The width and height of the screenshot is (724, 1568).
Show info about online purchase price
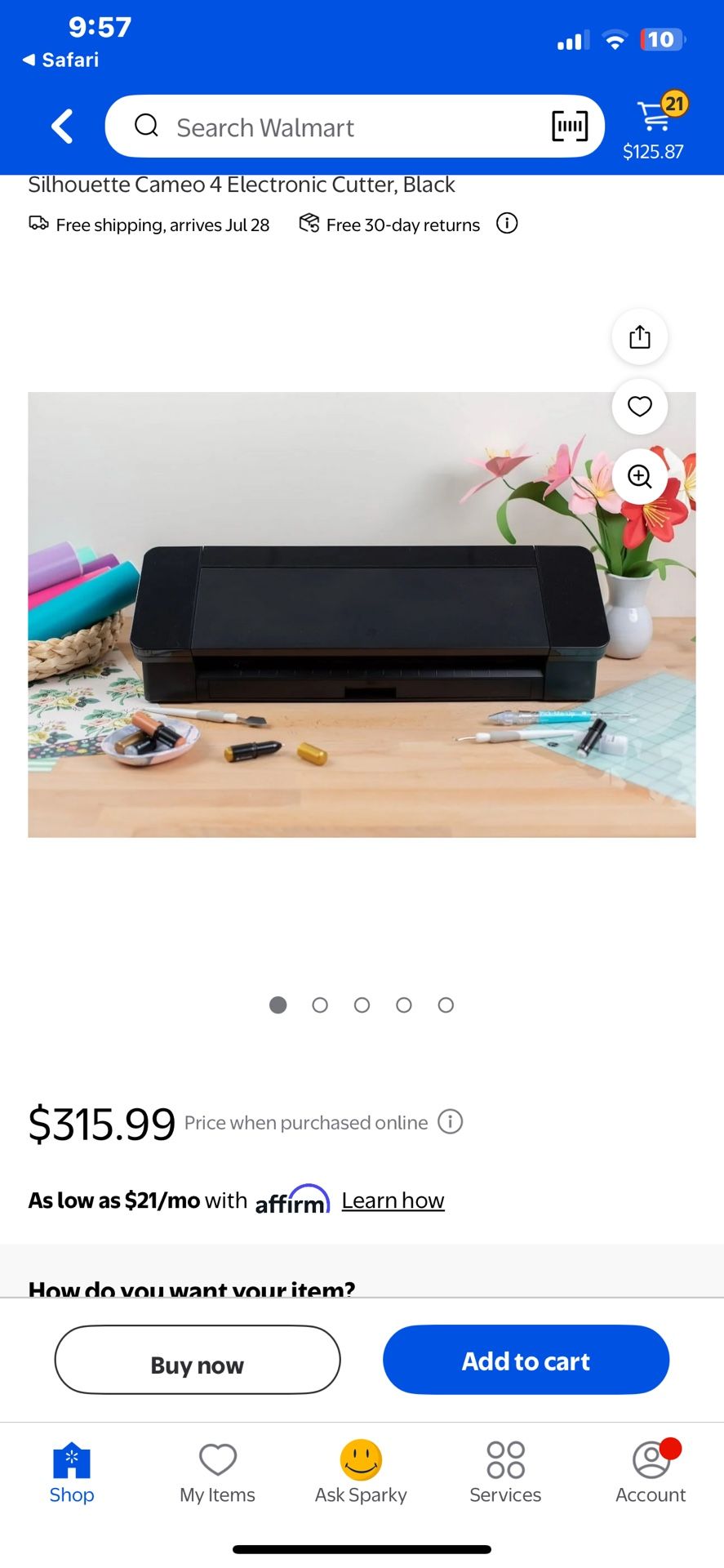tap(451, 1121)
